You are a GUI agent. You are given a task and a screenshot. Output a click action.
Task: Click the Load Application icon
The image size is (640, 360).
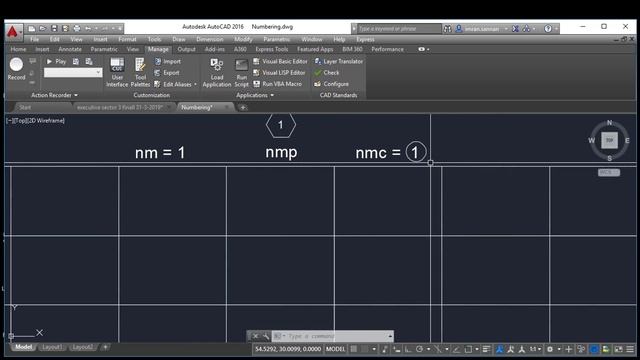(x=217, y=72)
